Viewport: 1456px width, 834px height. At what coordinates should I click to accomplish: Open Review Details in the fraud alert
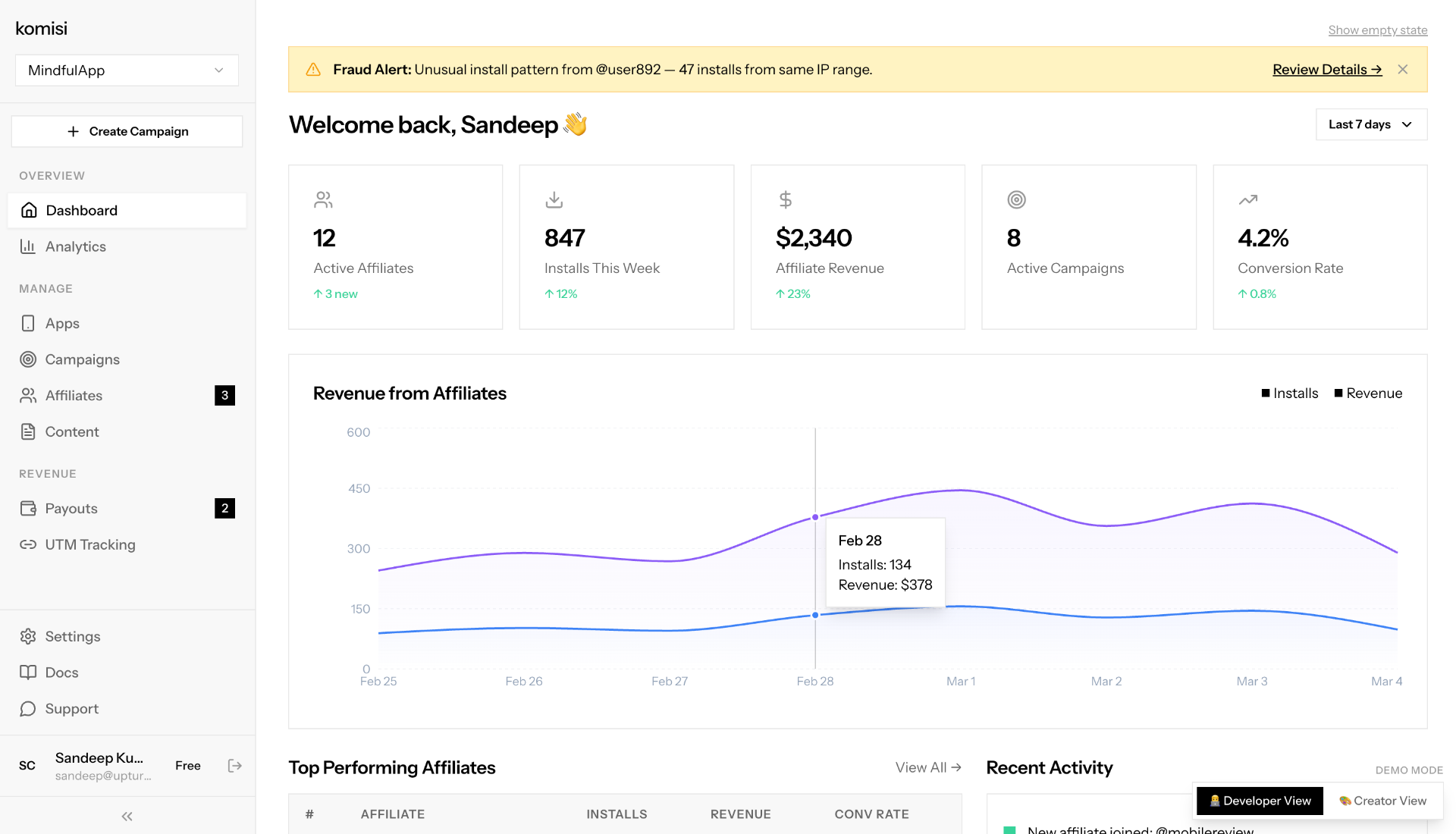click(x=1326, y=69)
